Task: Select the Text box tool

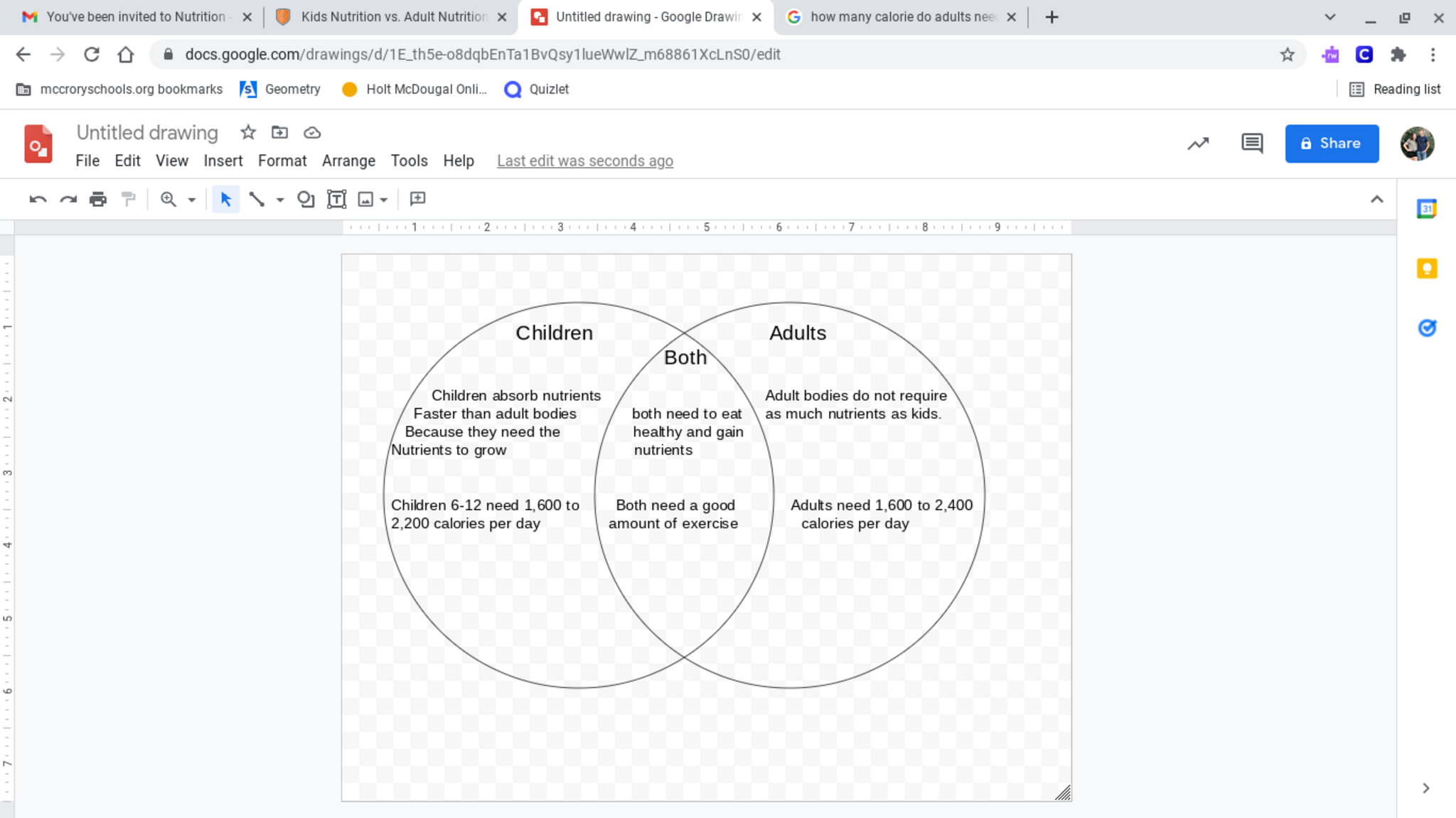Action: tap(336, 200)
